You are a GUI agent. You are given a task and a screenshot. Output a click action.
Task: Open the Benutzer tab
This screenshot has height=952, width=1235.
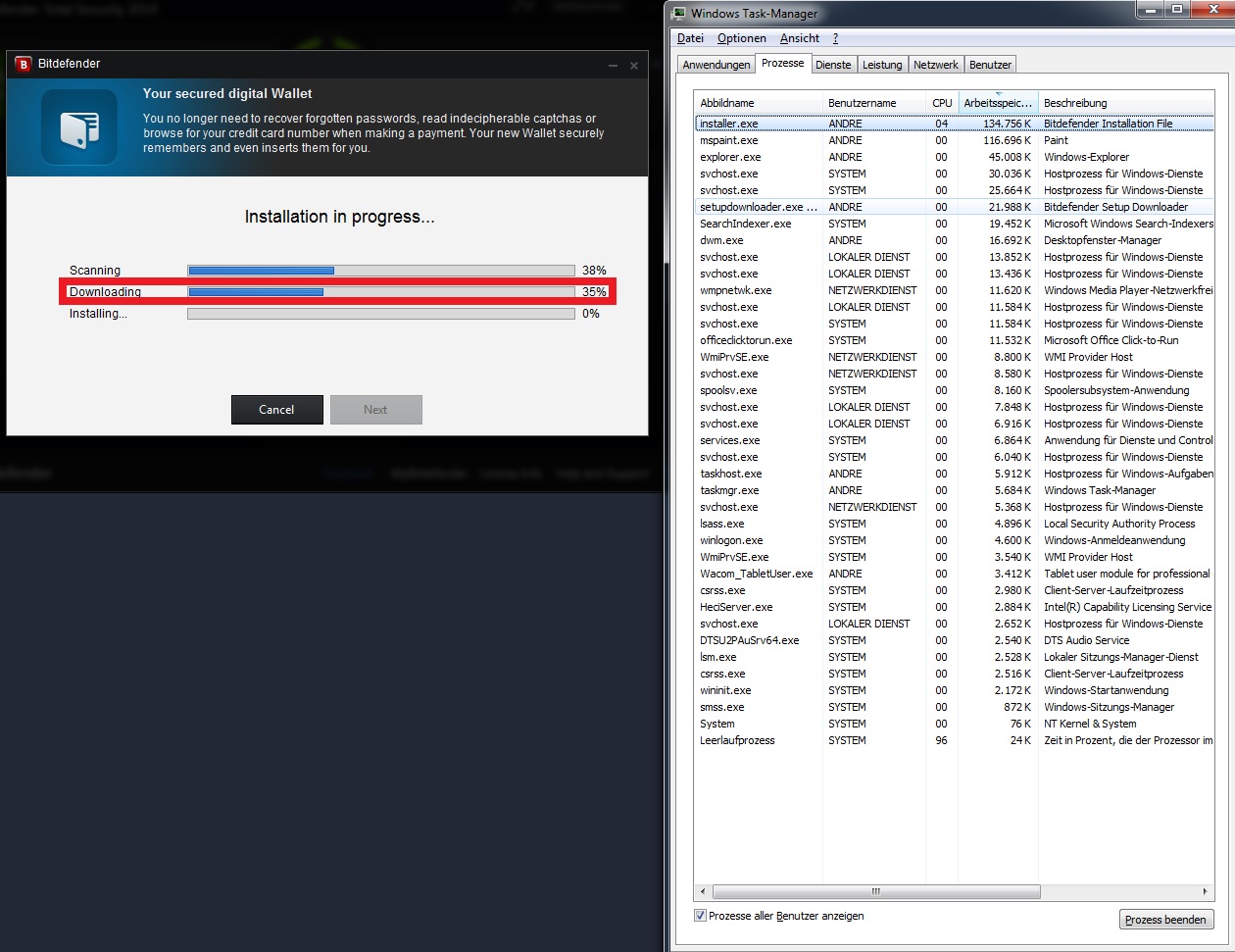click(990, 65)
